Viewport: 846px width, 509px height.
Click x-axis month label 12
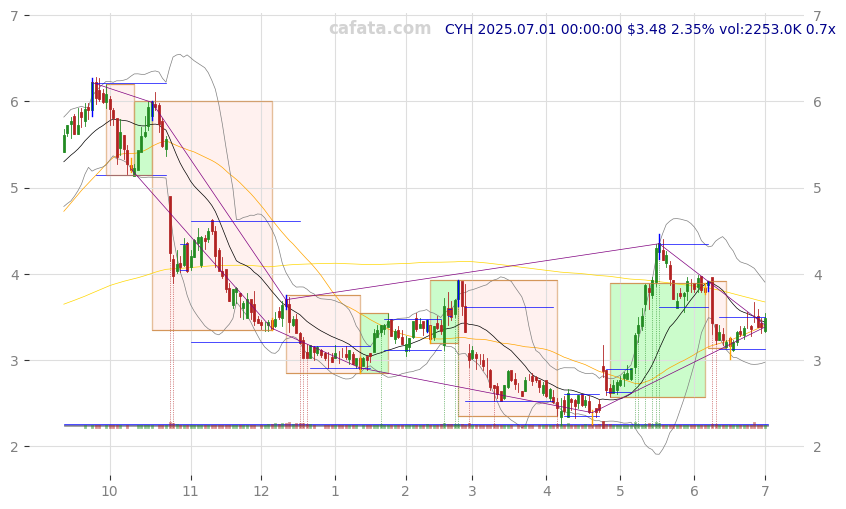(x=261, y=491)
